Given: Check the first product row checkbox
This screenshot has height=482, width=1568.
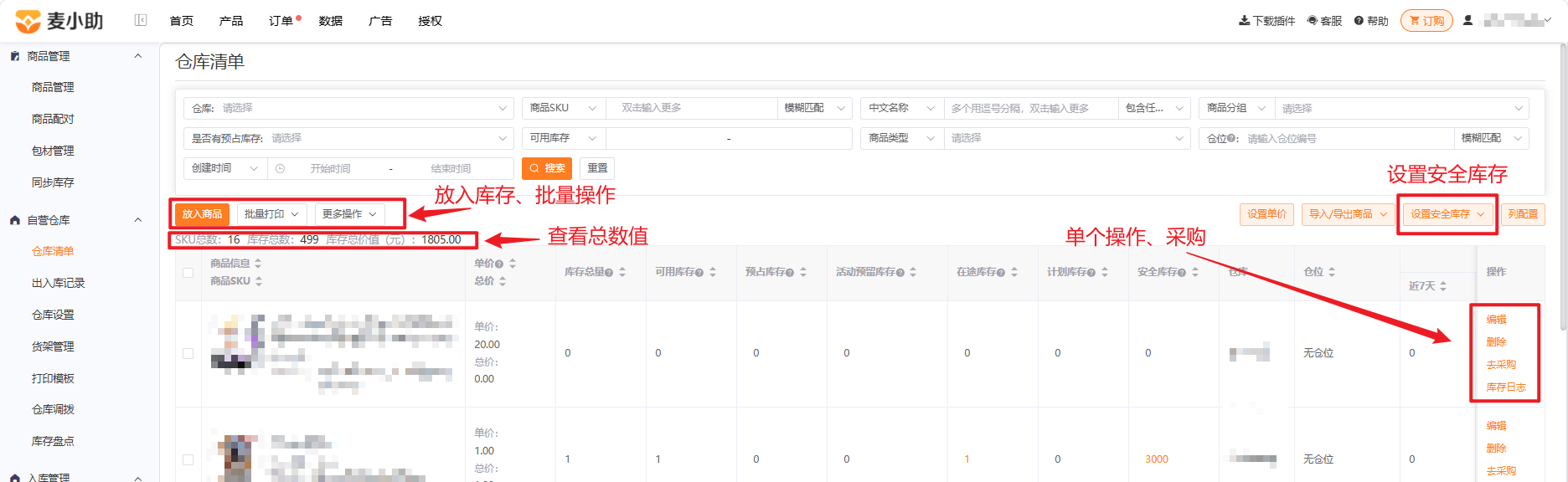Looking at the screenshot, I should (x=188, y=354).
